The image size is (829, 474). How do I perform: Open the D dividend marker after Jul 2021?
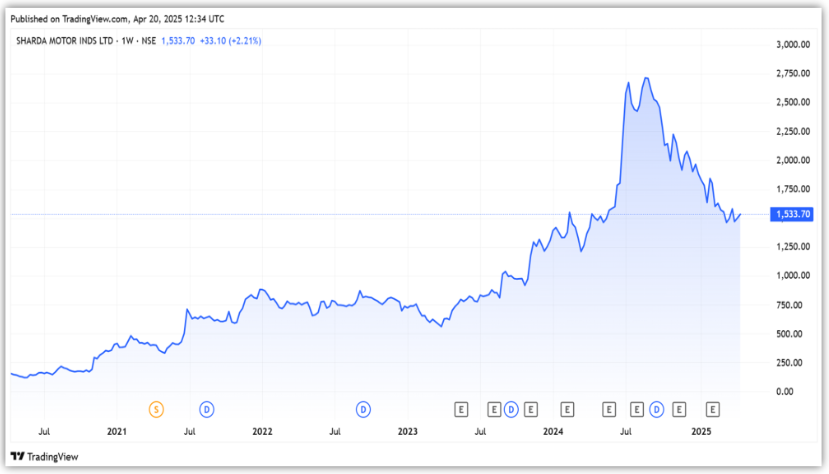click(x=207, y=408)
